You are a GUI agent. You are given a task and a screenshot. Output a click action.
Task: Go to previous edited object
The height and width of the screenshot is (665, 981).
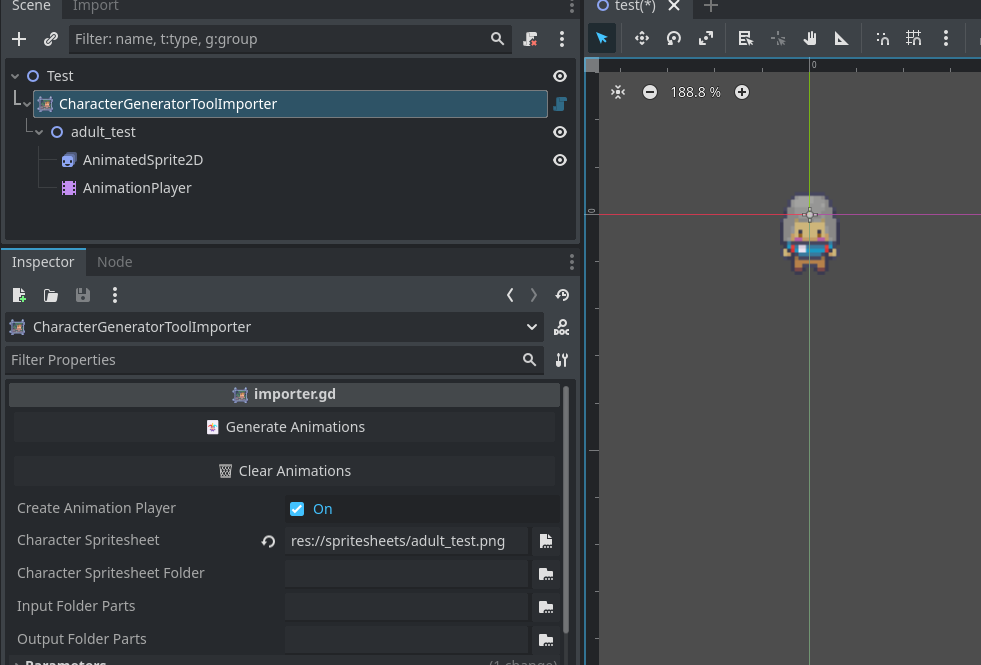[510, 295]
